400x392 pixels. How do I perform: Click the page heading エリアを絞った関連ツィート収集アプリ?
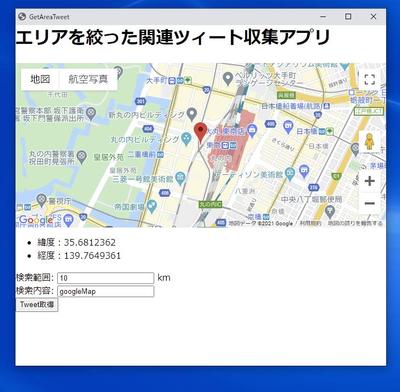173,37
